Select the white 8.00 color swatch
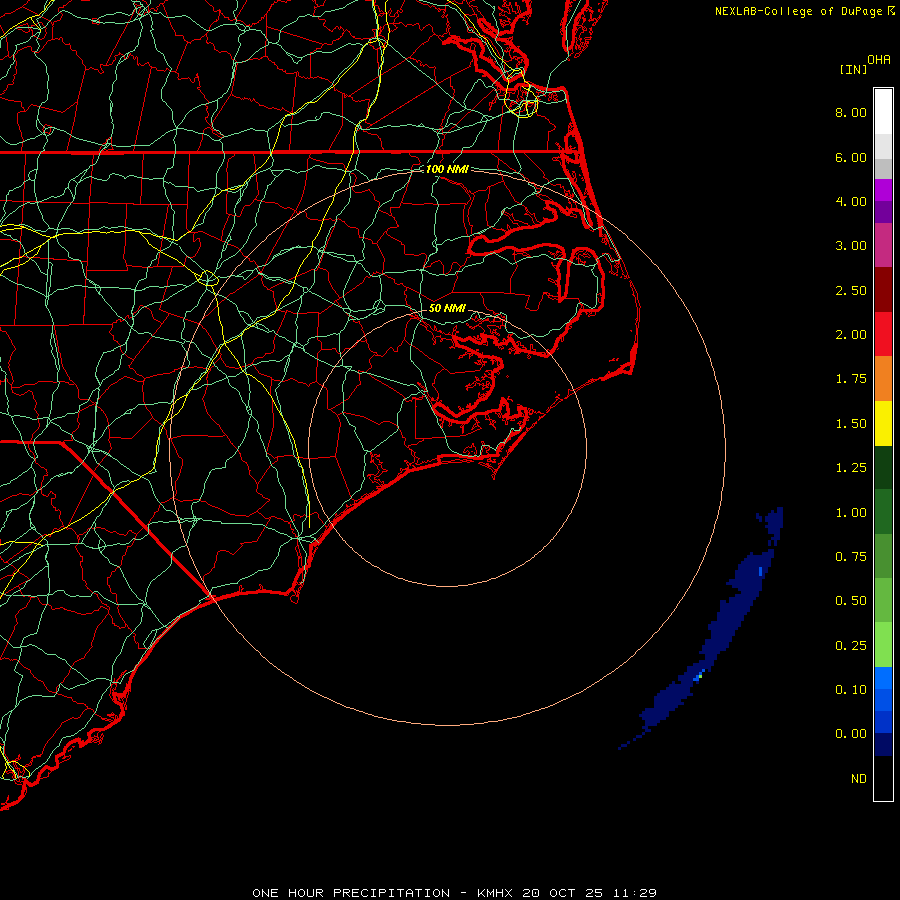This screenshot has width=900, height=900. (x=883, y=112)
